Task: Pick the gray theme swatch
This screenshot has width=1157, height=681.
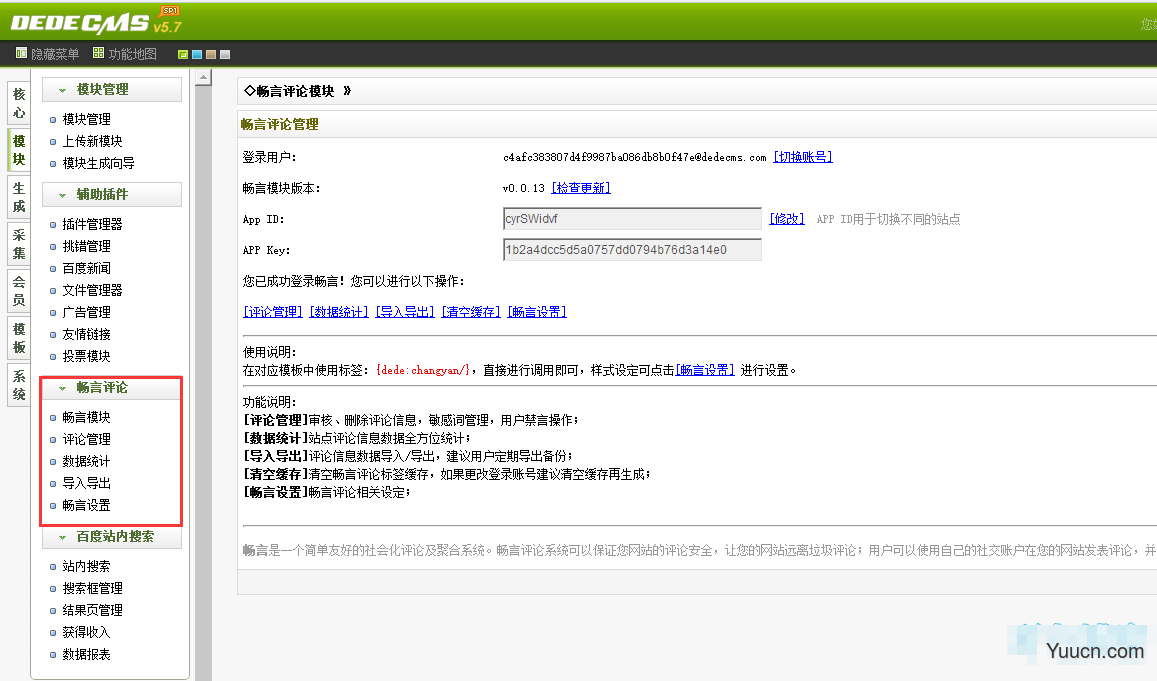Action: point(225,55)
